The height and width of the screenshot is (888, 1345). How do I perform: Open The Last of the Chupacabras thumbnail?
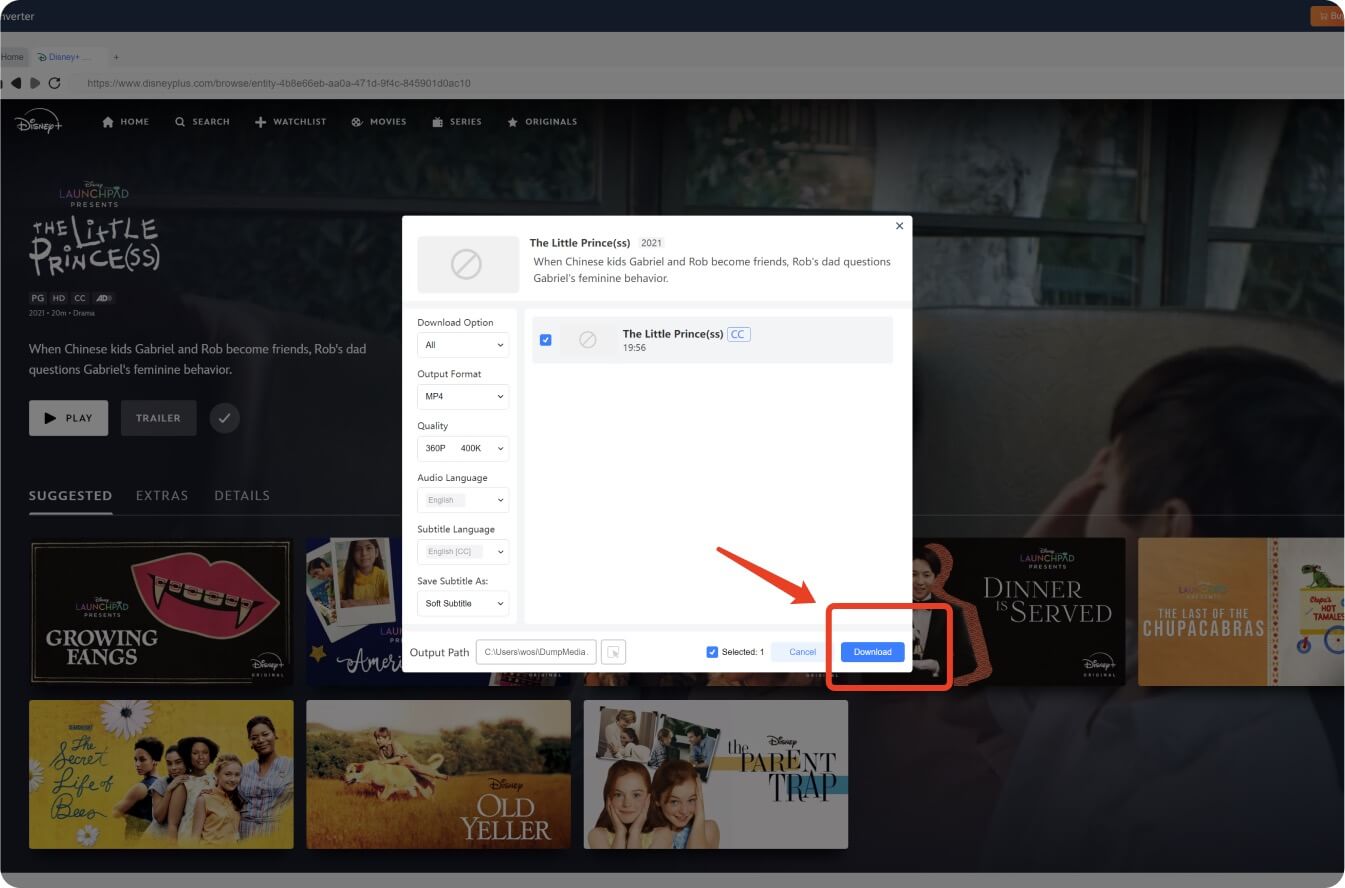point(1241,612)
